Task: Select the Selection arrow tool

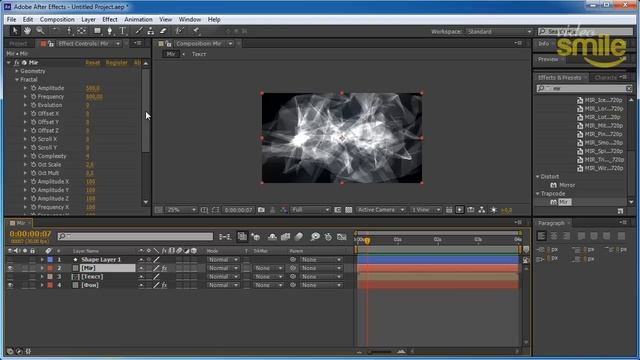Action: pos(15,31)
